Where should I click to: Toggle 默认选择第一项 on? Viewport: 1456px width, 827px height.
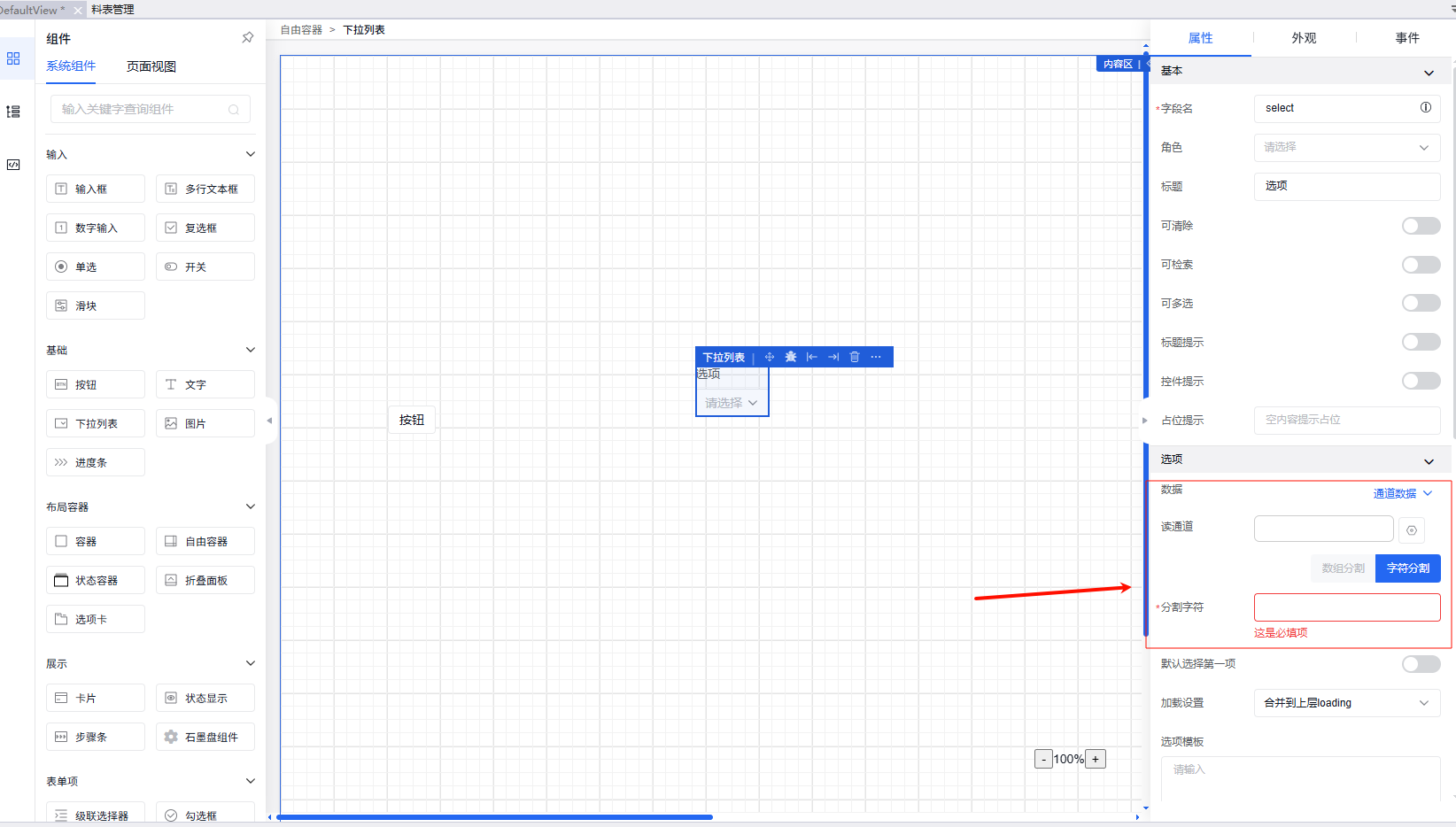[x=1421, y=664]
